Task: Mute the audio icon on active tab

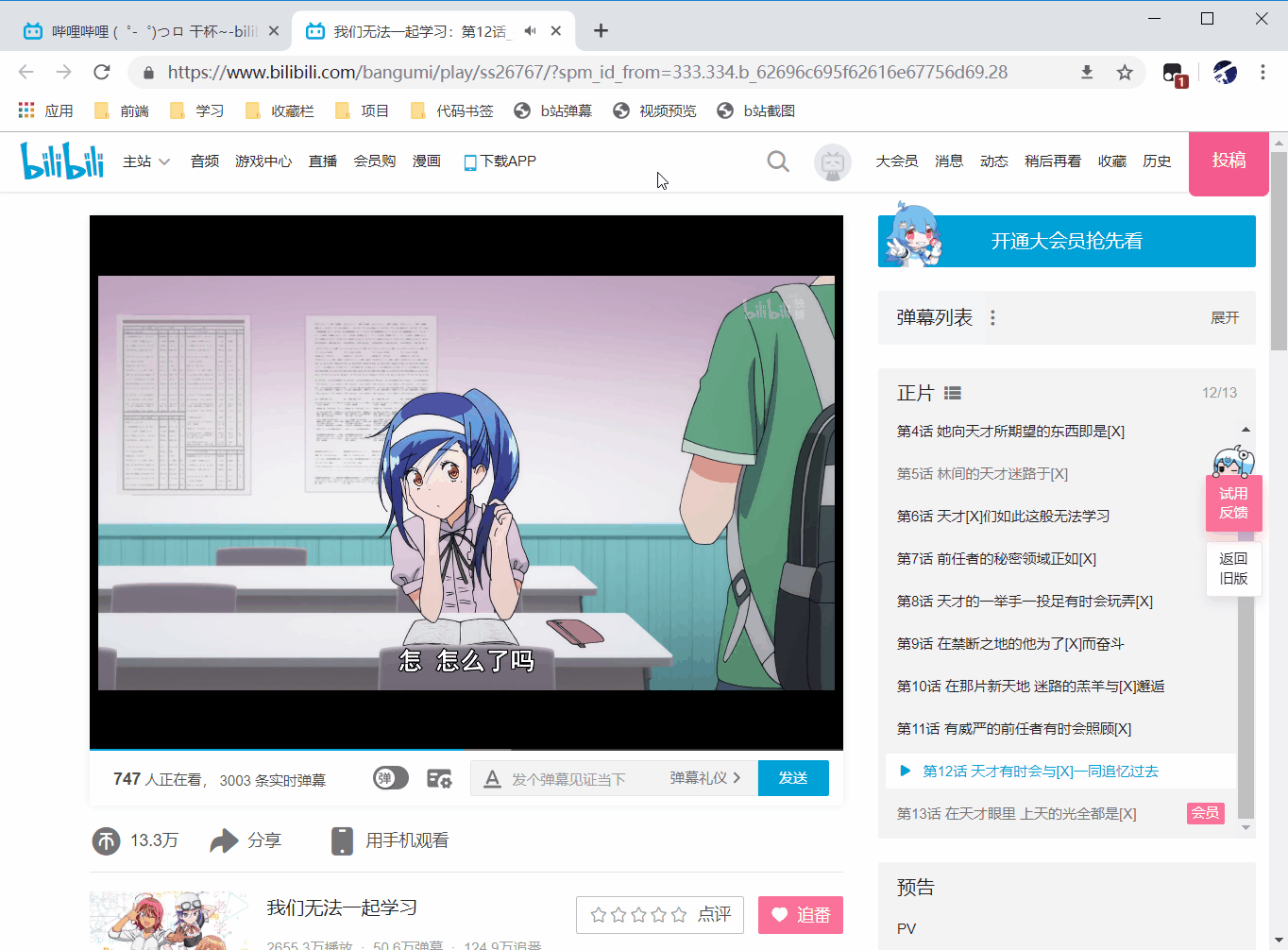Action: pyautogui.click(x=531, y=31)
